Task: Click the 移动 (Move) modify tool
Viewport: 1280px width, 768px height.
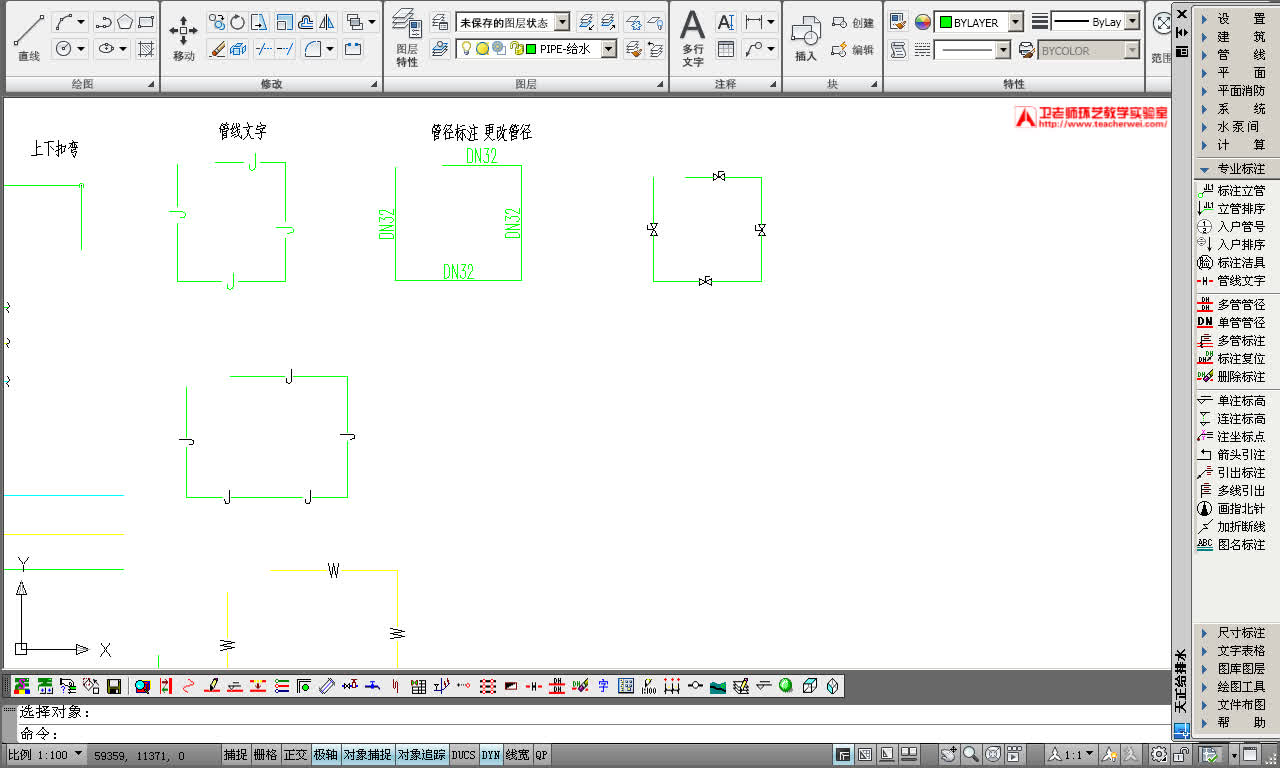Action: pyautogui.click(x=183, y=38)
